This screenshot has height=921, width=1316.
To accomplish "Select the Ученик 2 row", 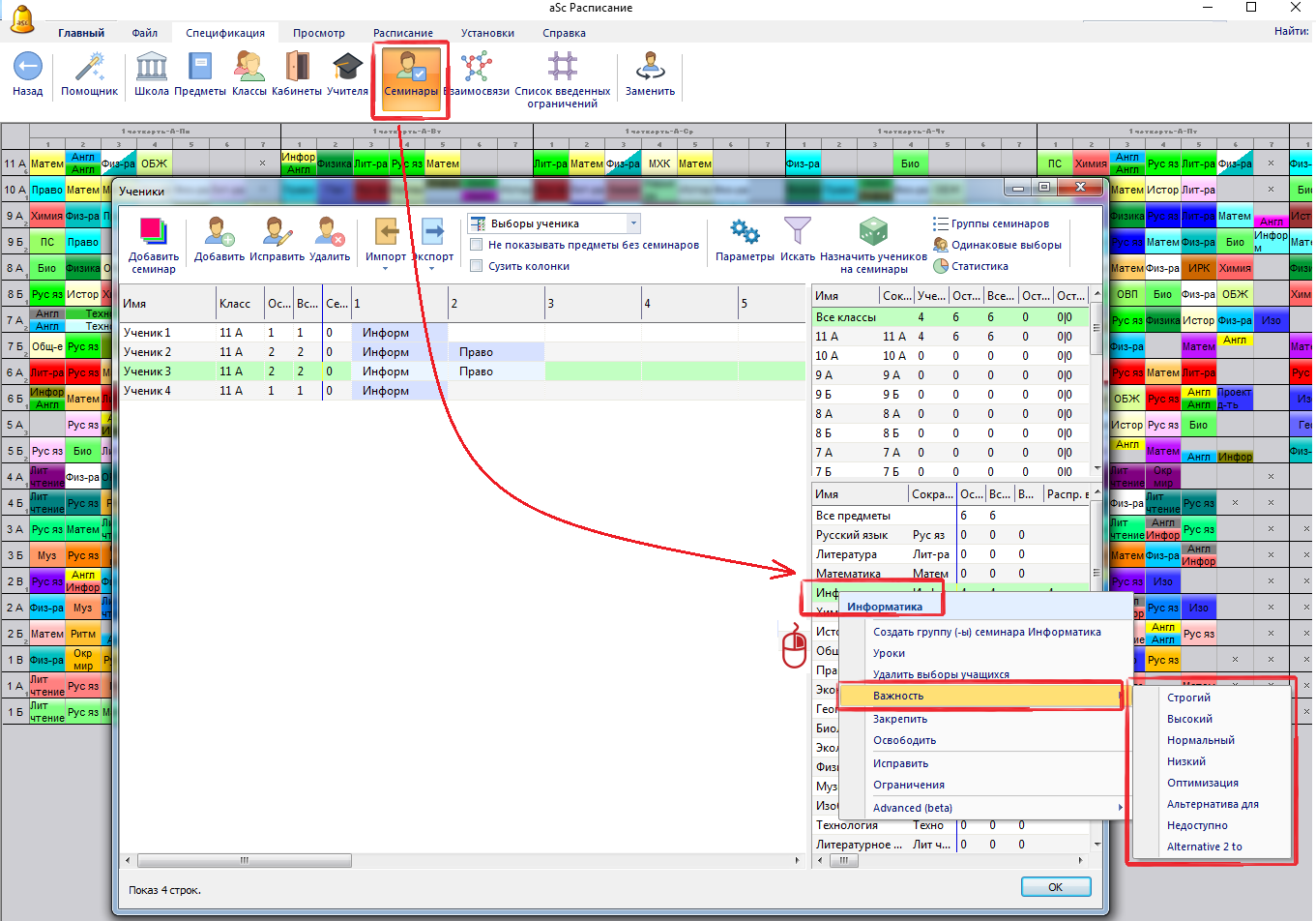I will point(148,352).
